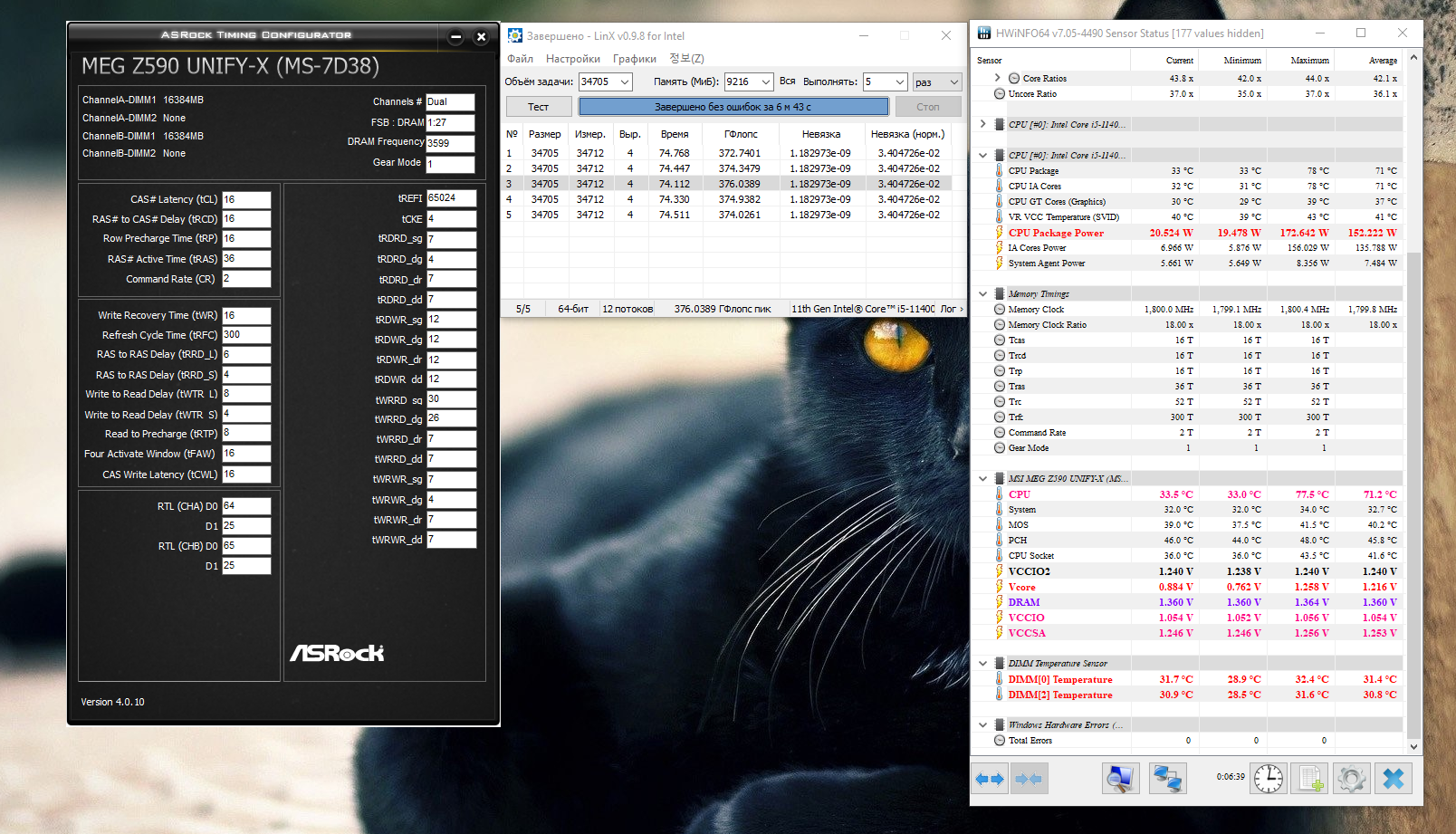1456x834 pixels.
Task: Start logging with the sheet-plus icon in HWiNFO
Action: (1308, 779)
